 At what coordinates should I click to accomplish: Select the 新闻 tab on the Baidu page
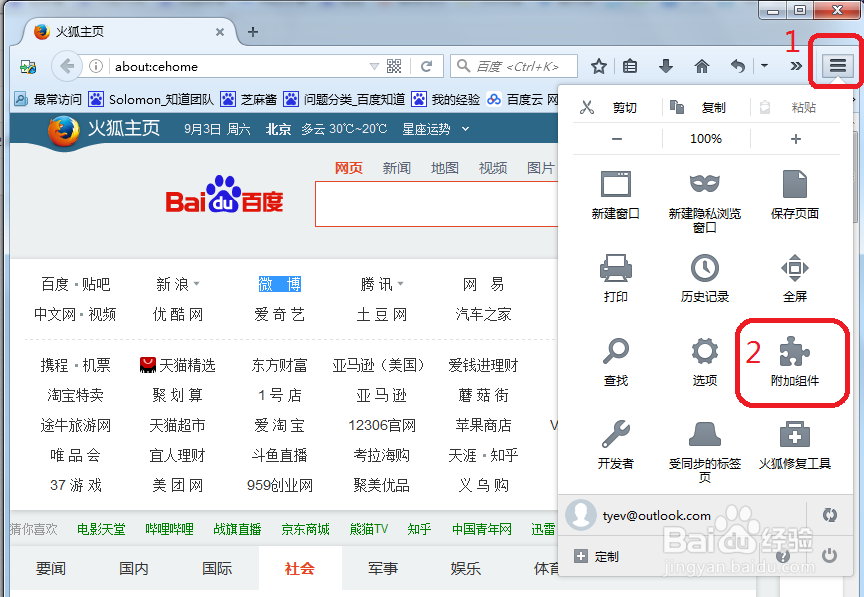[396, 168]
